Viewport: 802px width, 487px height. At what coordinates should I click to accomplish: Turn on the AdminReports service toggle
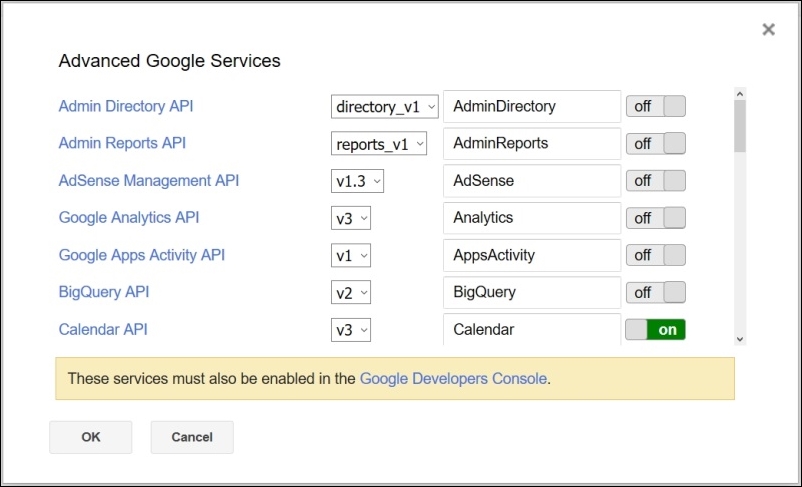click(656, 144)
